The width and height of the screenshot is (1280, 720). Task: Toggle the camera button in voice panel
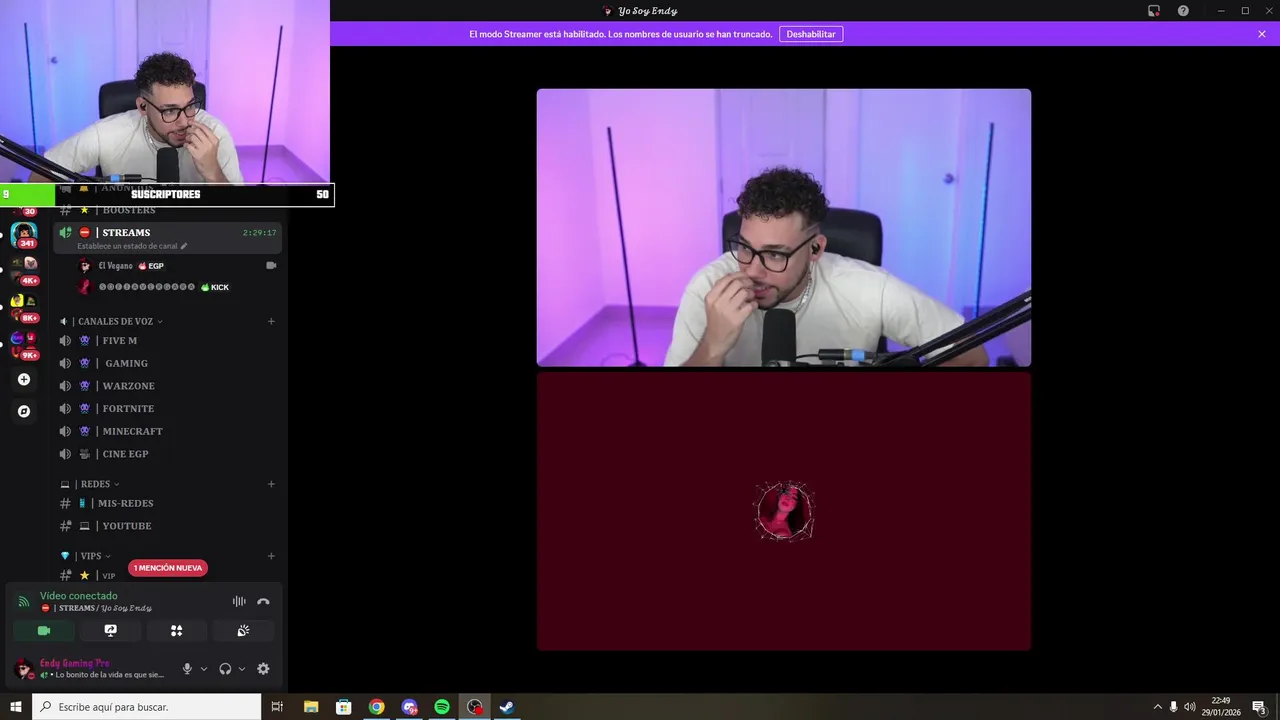coord(44,631)
